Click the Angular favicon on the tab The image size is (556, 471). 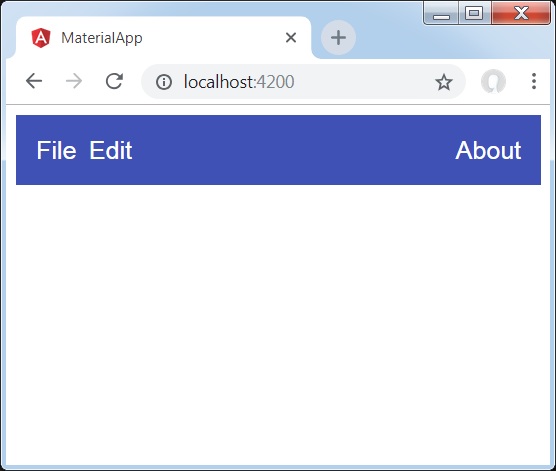pyautogui.click(x=41, y=38)
